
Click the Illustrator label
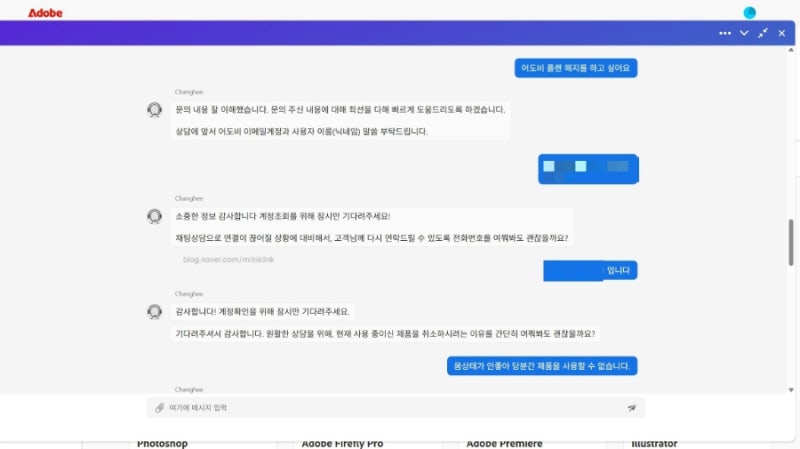click(x=654, y=444)
